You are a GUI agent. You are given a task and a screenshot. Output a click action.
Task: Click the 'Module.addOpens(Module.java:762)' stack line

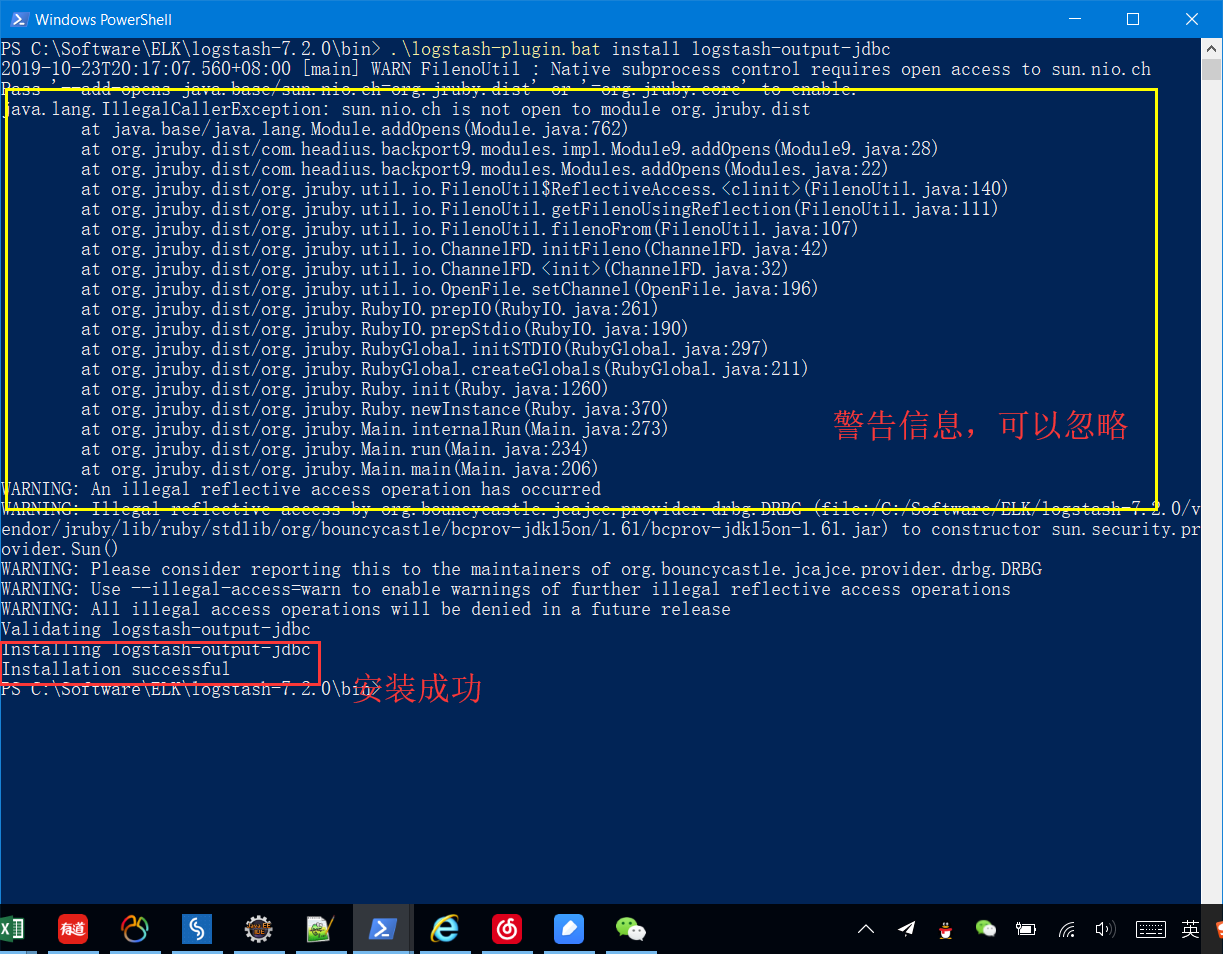tap(355, 129)
